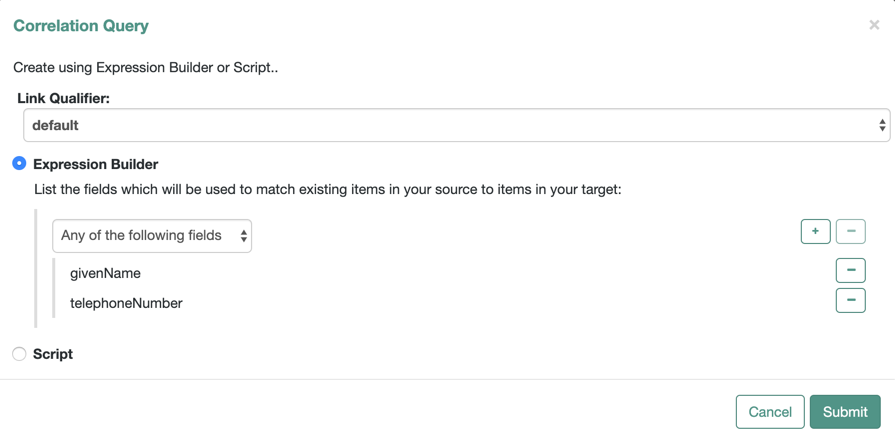Select the telephoneNumber field row

coord(126,303)
